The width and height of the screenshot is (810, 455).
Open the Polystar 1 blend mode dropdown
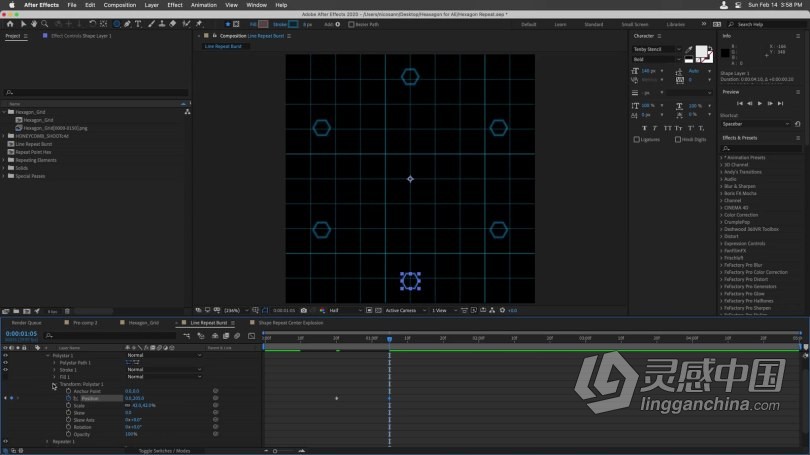[x=164, y=355]
